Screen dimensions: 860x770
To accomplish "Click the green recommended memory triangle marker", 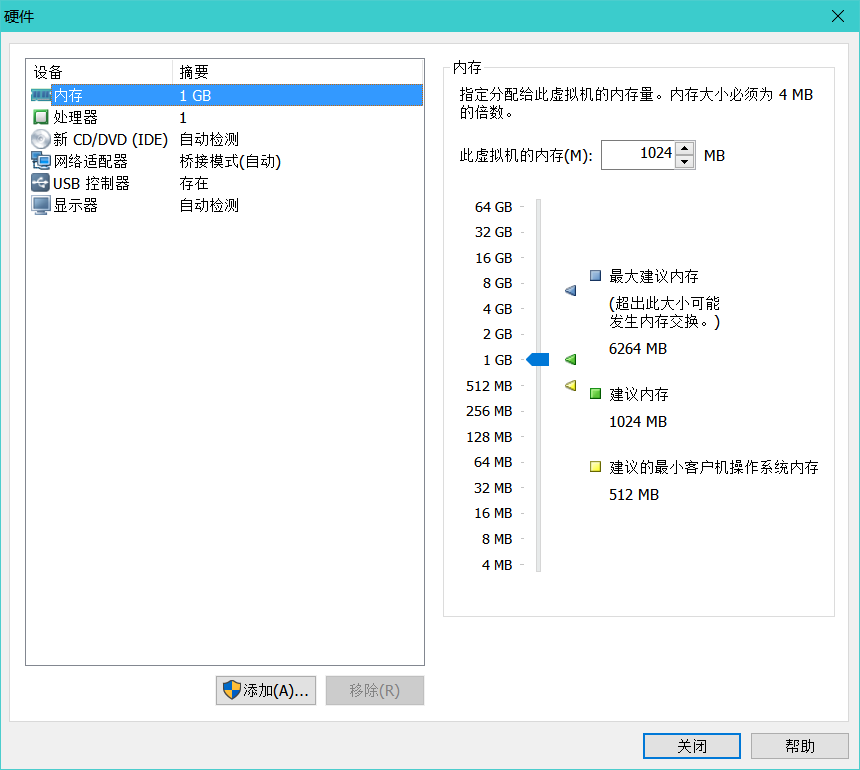I will click(x=570, y=360).
